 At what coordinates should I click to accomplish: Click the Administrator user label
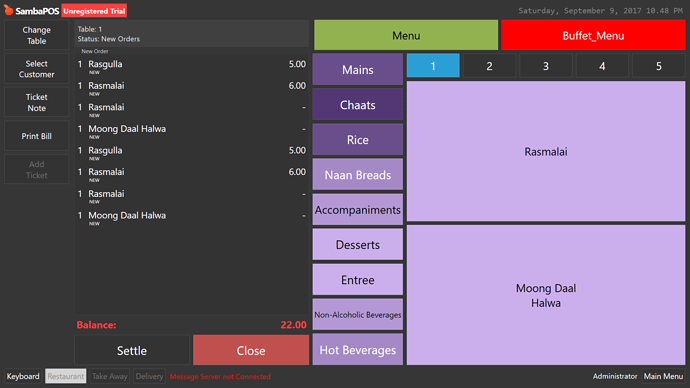(615, 376)
